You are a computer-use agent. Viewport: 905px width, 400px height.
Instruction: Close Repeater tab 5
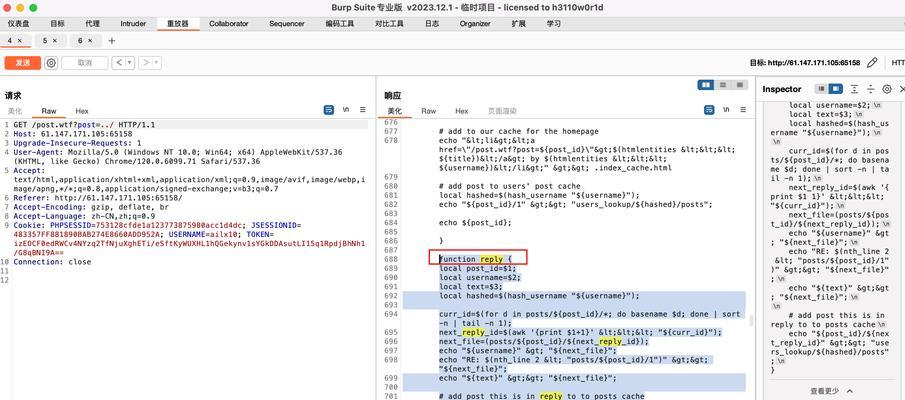[x=55, y=40]
